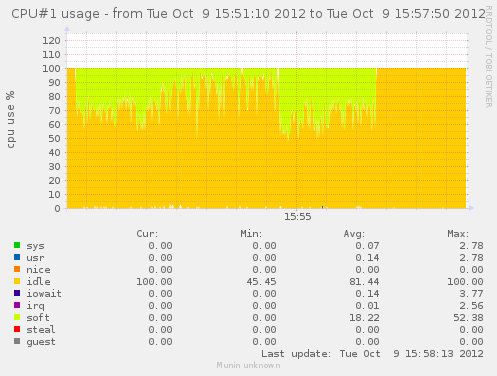The image size is (497, 376).
Task: Click the 100 label on the y-axis
Action: [x=51, y=69]
